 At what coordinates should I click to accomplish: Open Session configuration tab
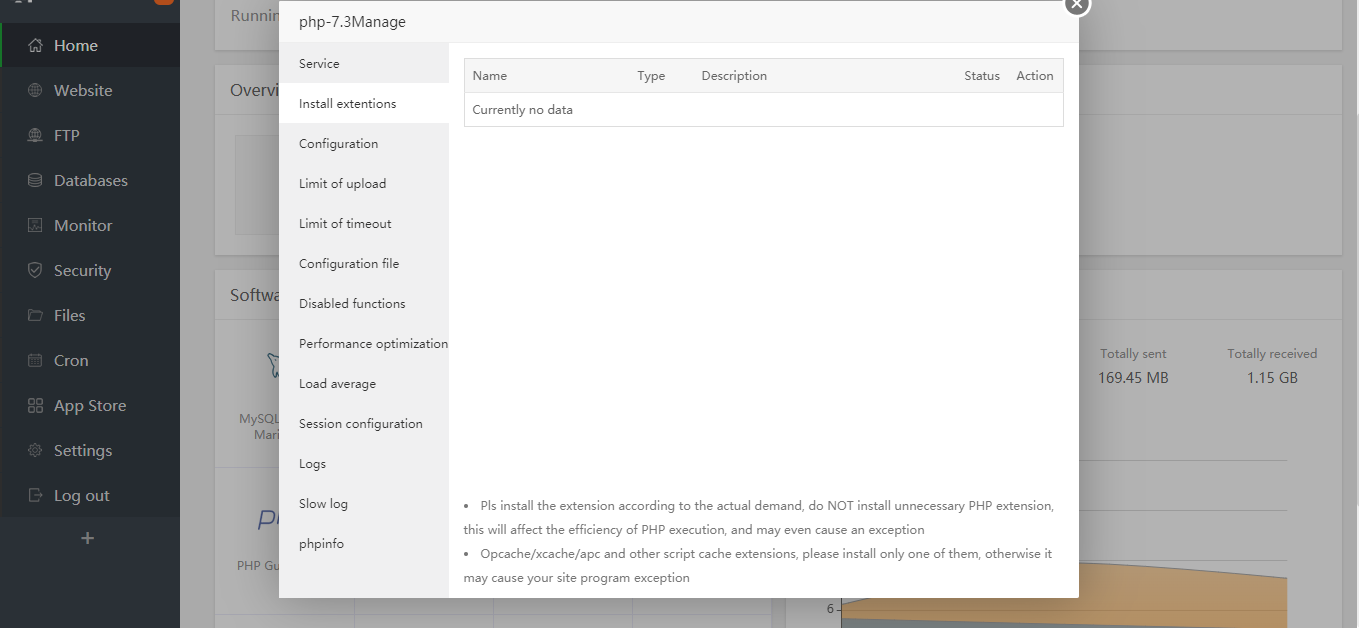(364, 423)
